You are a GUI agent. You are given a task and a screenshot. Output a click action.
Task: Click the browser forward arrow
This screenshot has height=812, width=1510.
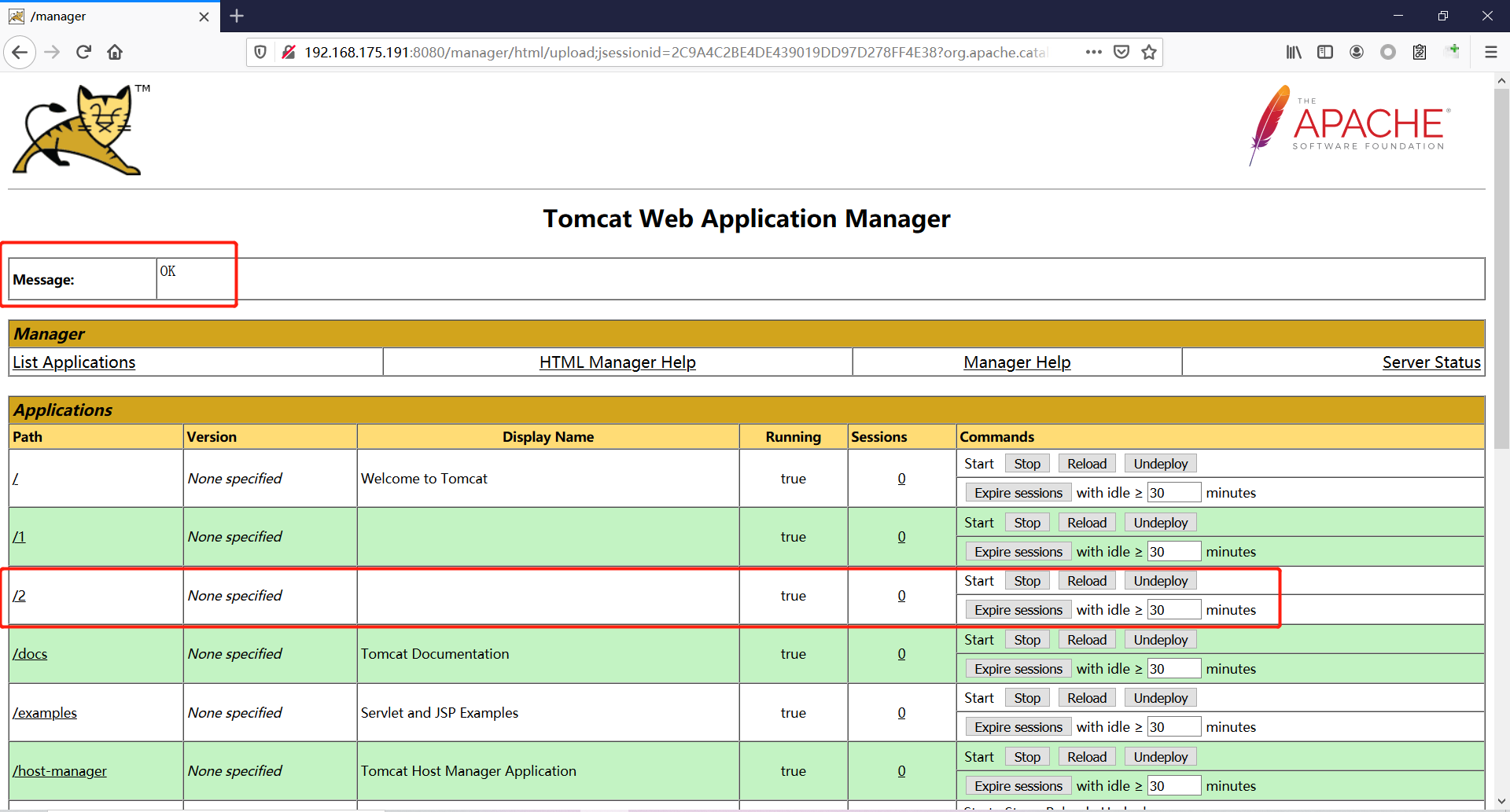52,53
